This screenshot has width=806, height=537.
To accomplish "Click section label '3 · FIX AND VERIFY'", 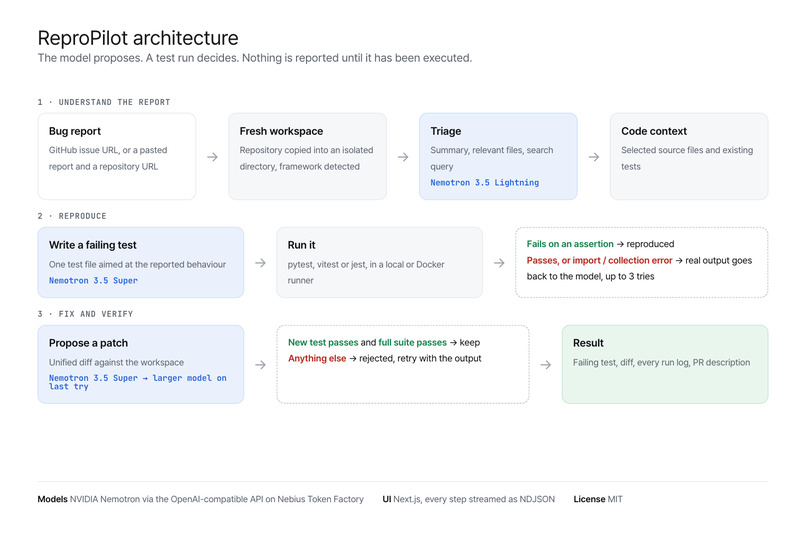I will [x=85, y=314].
